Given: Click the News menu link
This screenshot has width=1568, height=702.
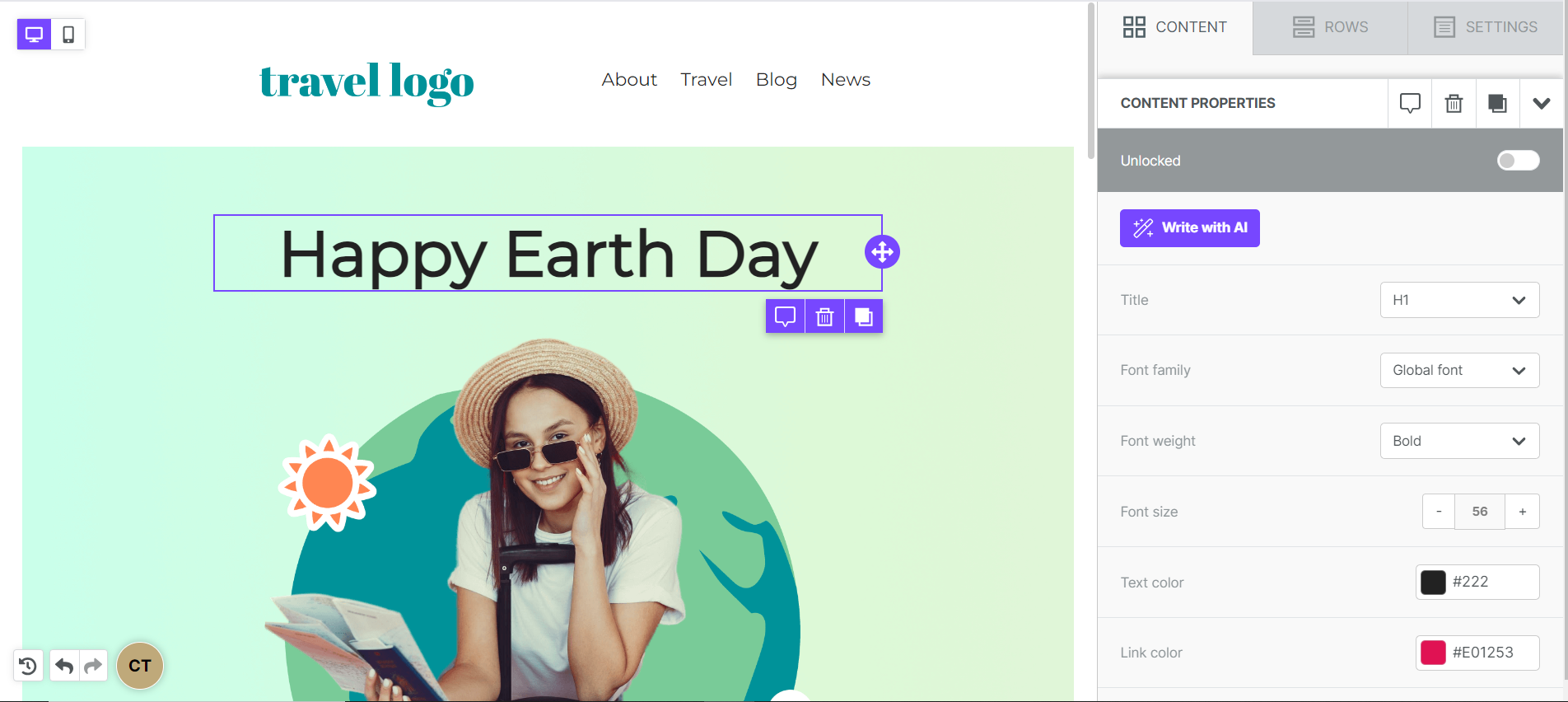Looking at the screenshot, I should 846,80.
